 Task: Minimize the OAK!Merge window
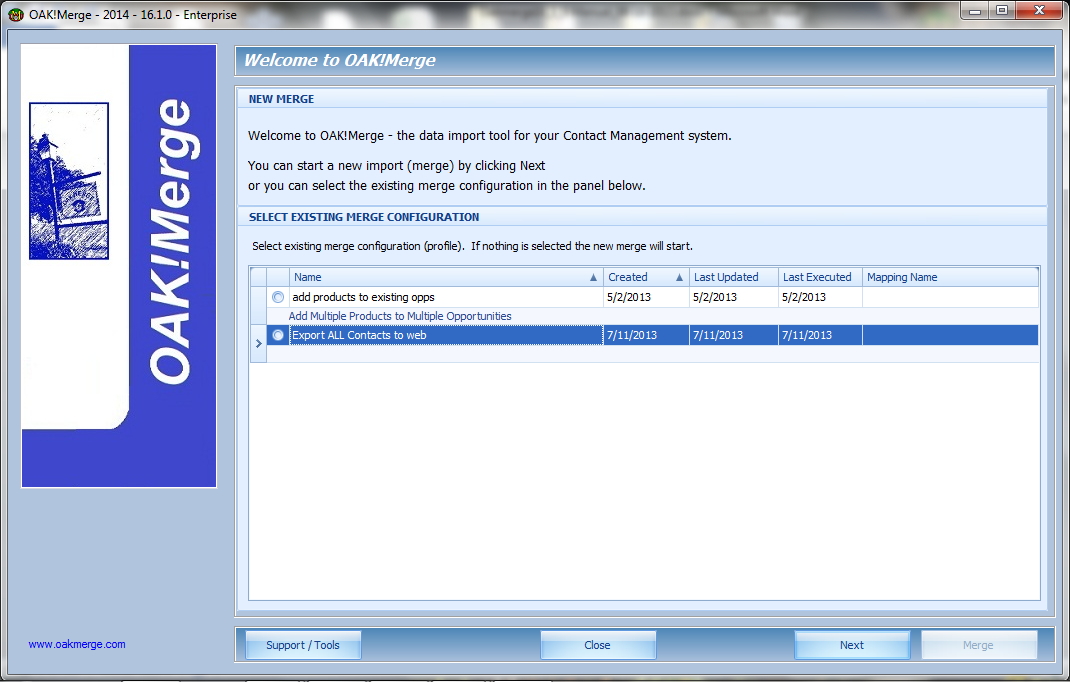975,10
